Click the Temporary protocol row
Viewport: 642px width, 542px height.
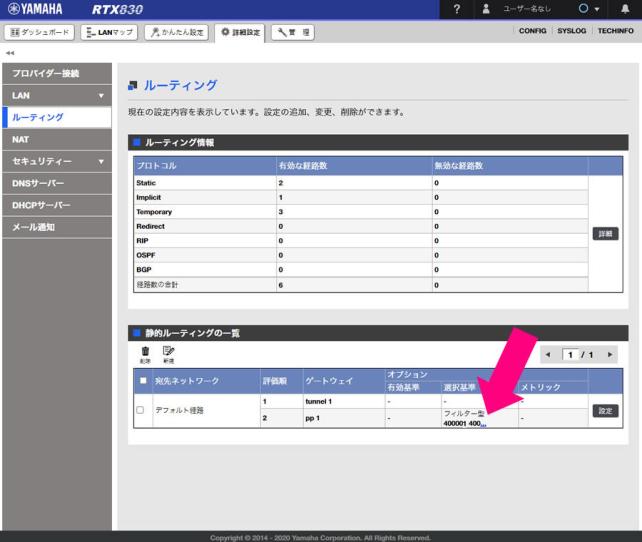[x=361, y=212]
